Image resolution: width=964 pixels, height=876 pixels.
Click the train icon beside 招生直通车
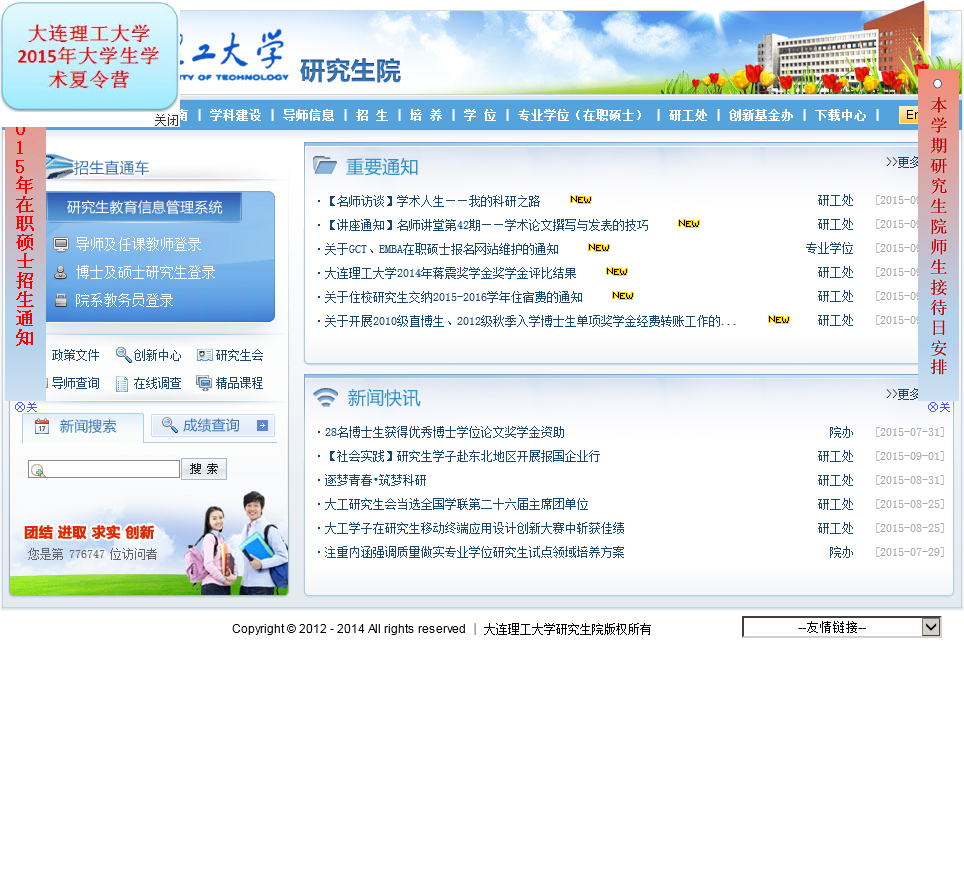[59, 165]
